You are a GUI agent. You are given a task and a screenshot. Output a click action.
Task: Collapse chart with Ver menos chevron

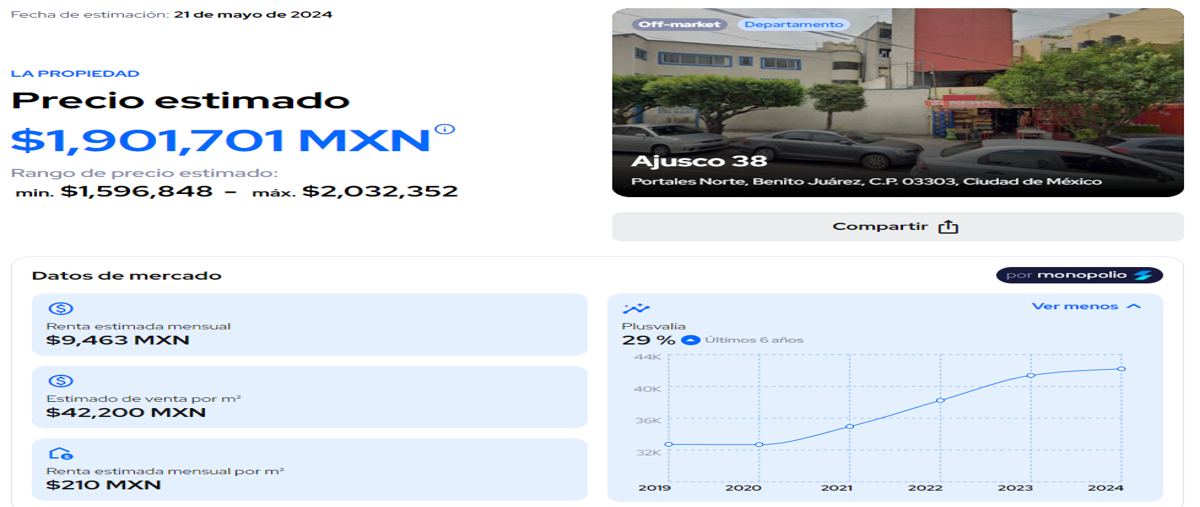(x=1133, y=306)
